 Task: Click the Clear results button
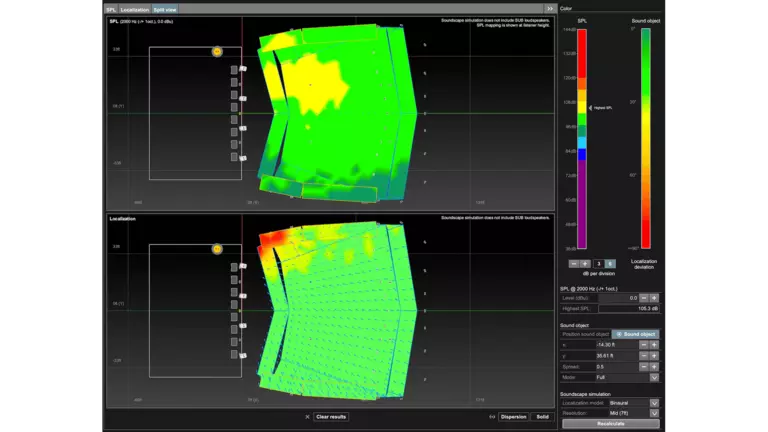tap(331, 416)
